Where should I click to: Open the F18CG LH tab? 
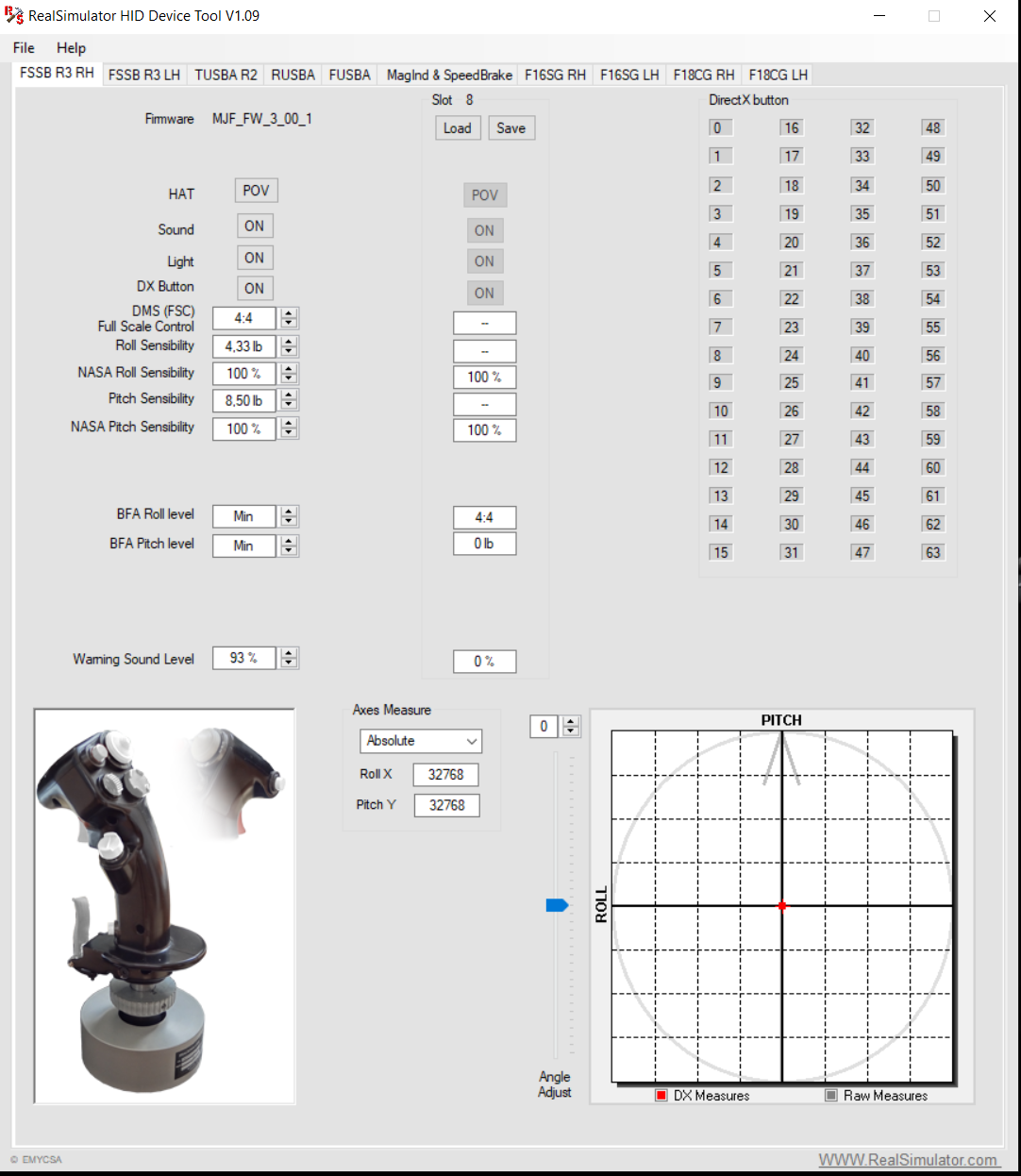tap(778, 75)
